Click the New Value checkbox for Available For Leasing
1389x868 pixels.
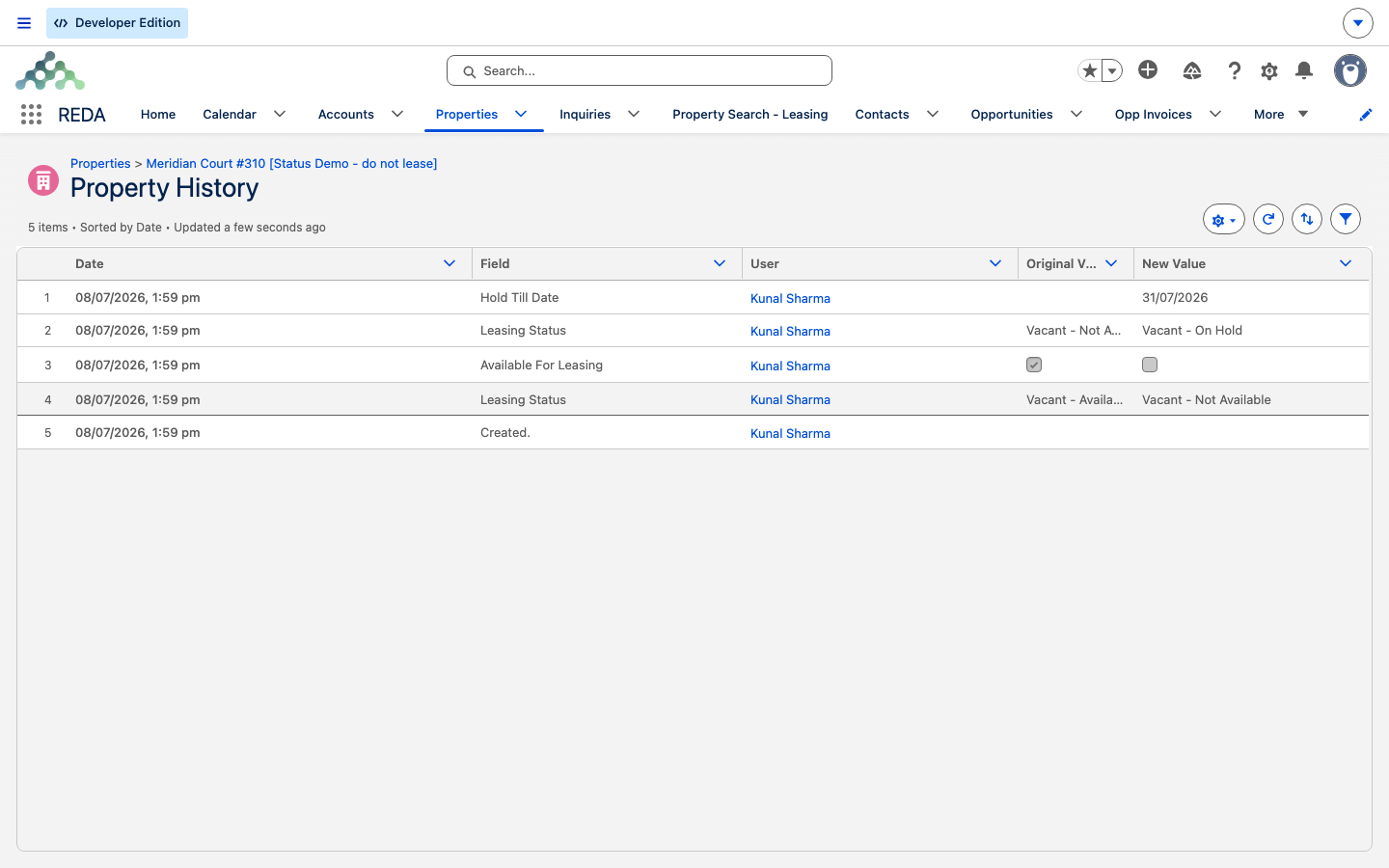pyautogui.click(x=1150, y=365)
